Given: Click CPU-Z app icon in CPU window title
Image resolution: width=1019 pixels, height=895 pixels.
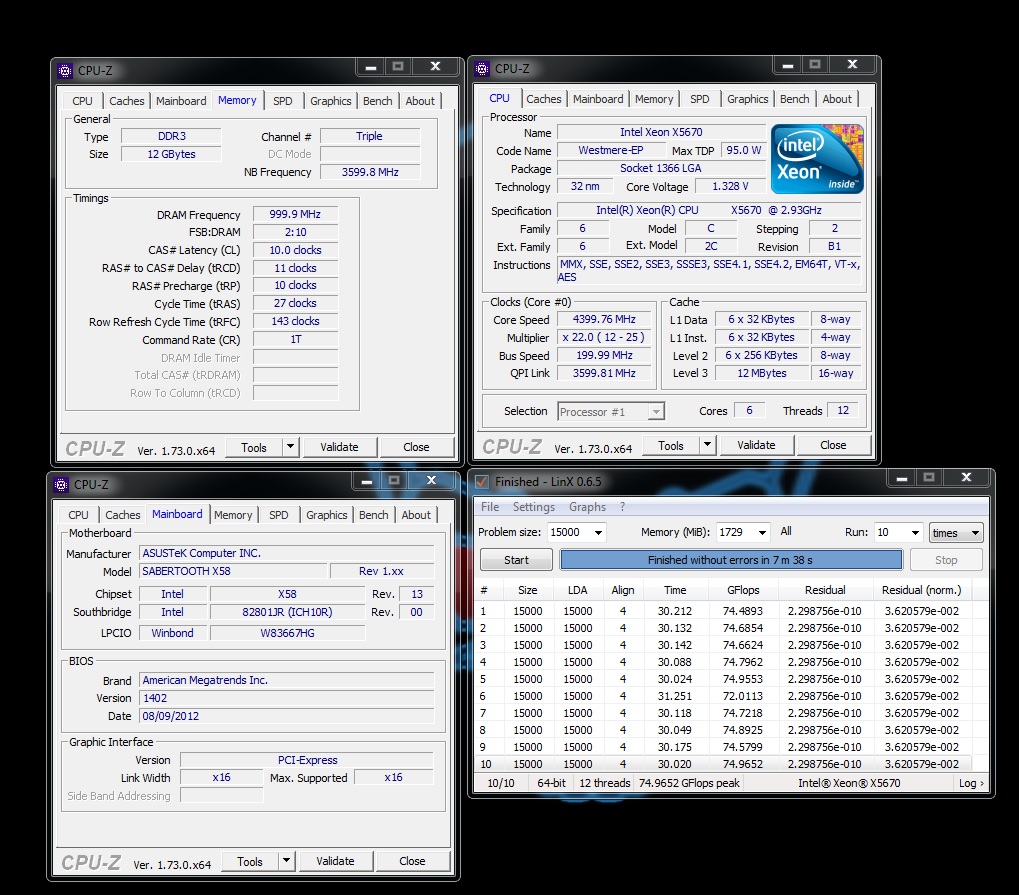Looking at the screenshot, I should point(482,68).
